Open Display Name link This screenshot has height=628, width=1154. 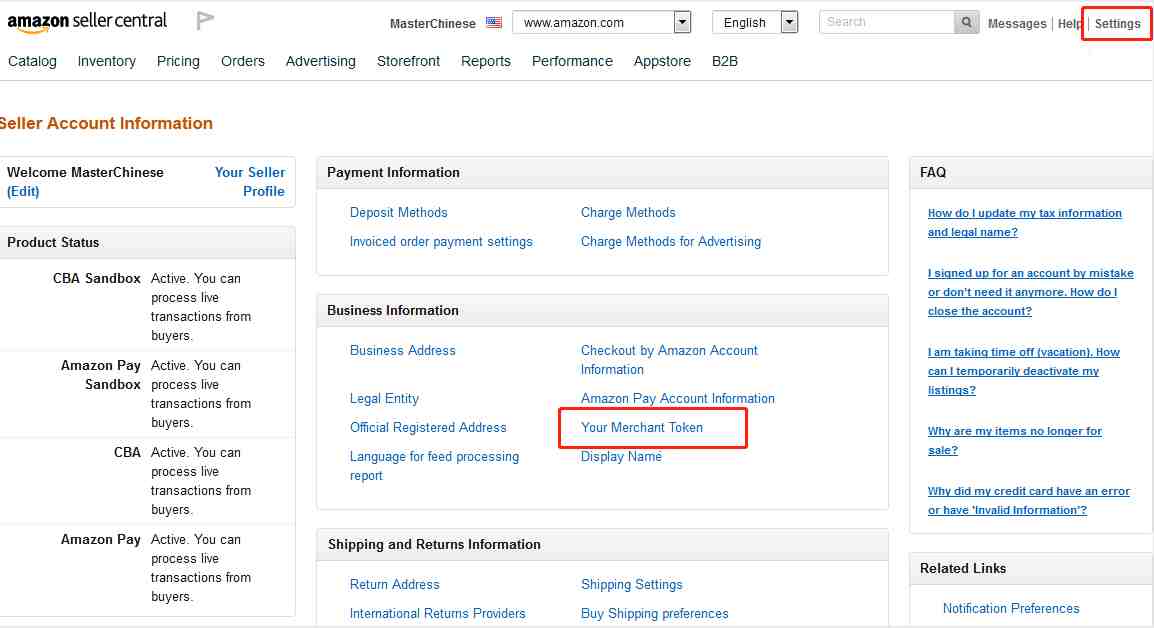pos(621,456)
